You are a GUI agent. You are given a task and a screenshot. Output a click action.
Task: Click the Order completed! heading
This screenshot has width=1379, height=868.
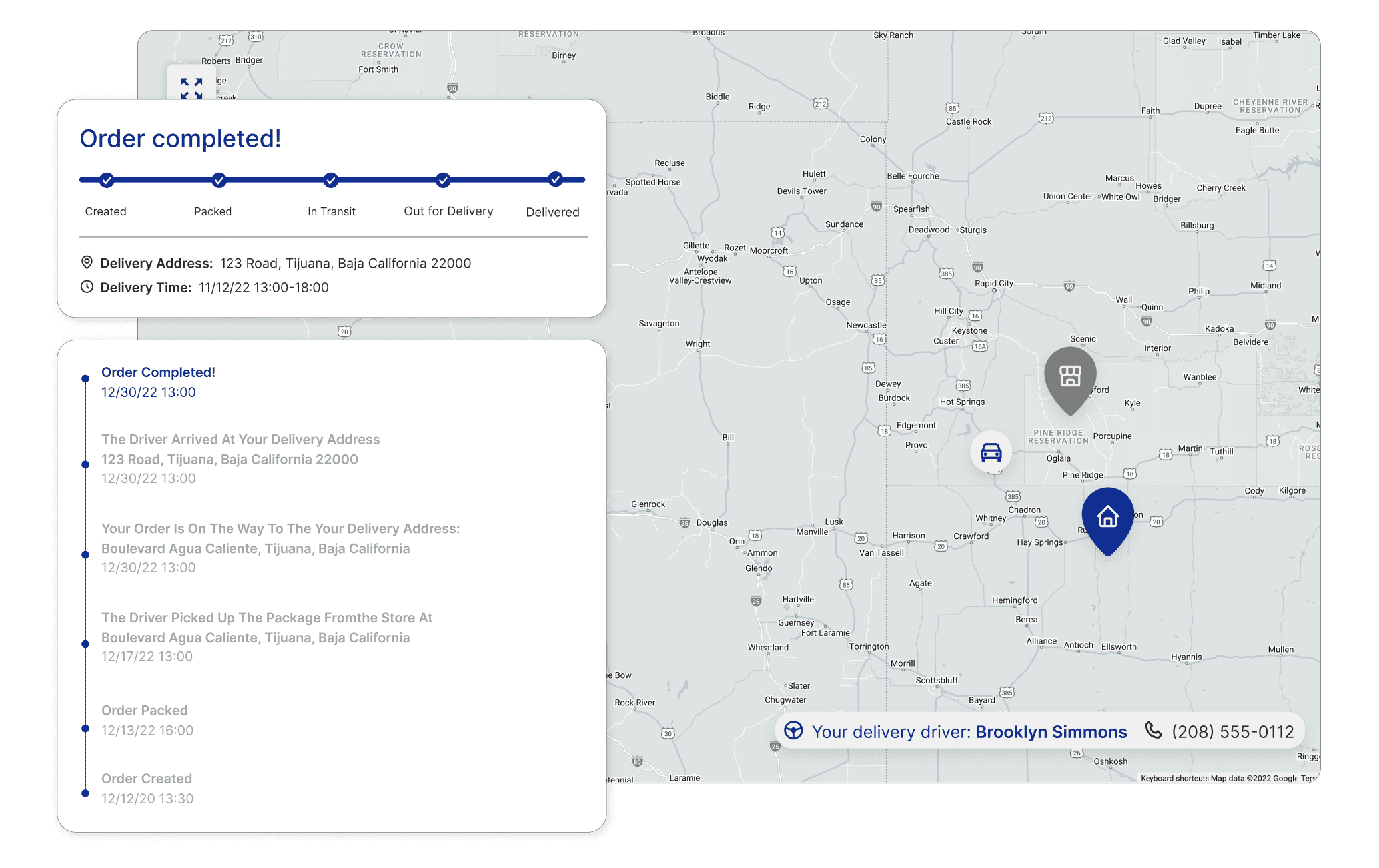(x=181, y=139)
